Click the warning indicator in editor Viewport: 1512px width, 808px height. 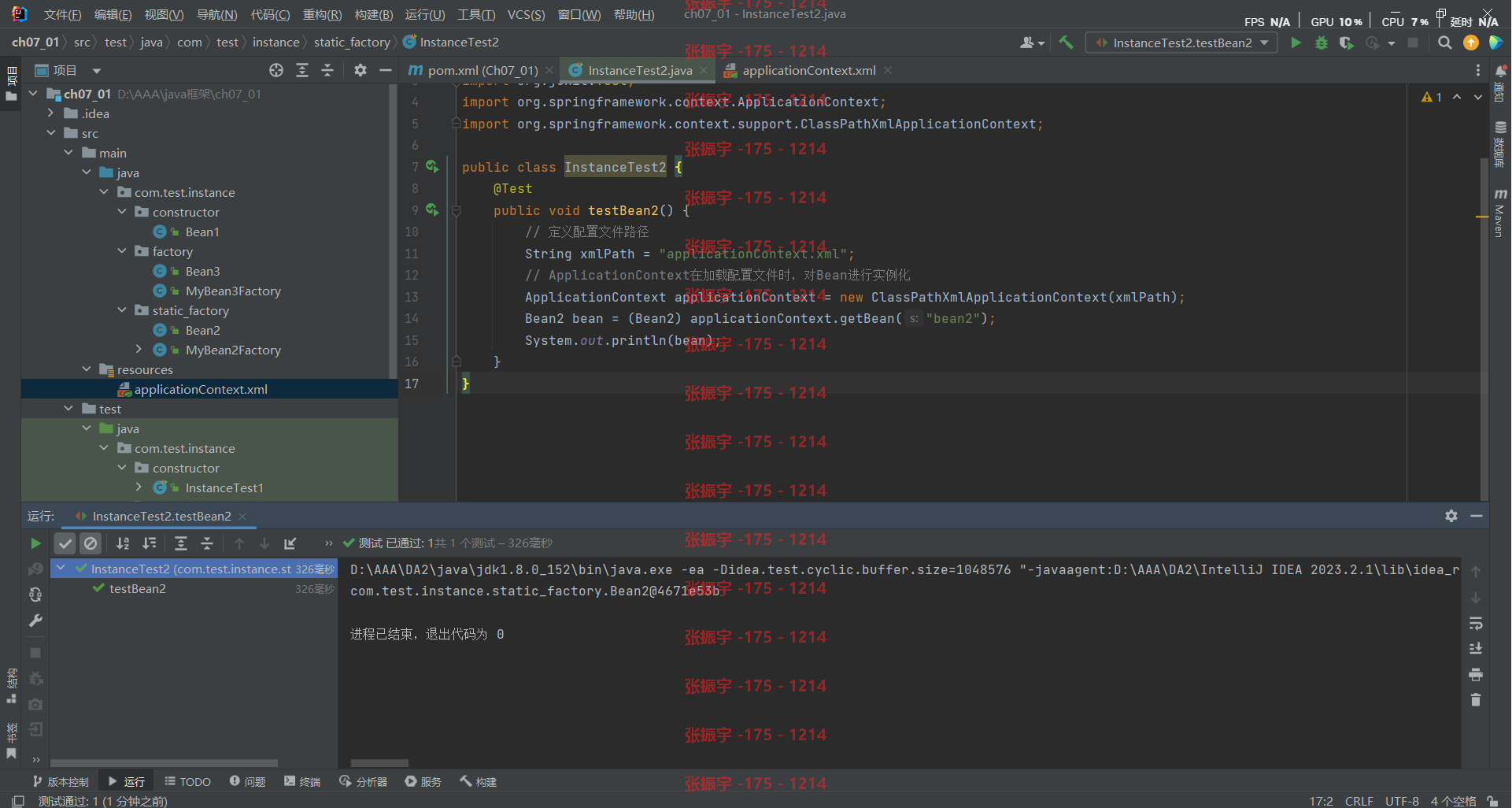[1432, 97]
